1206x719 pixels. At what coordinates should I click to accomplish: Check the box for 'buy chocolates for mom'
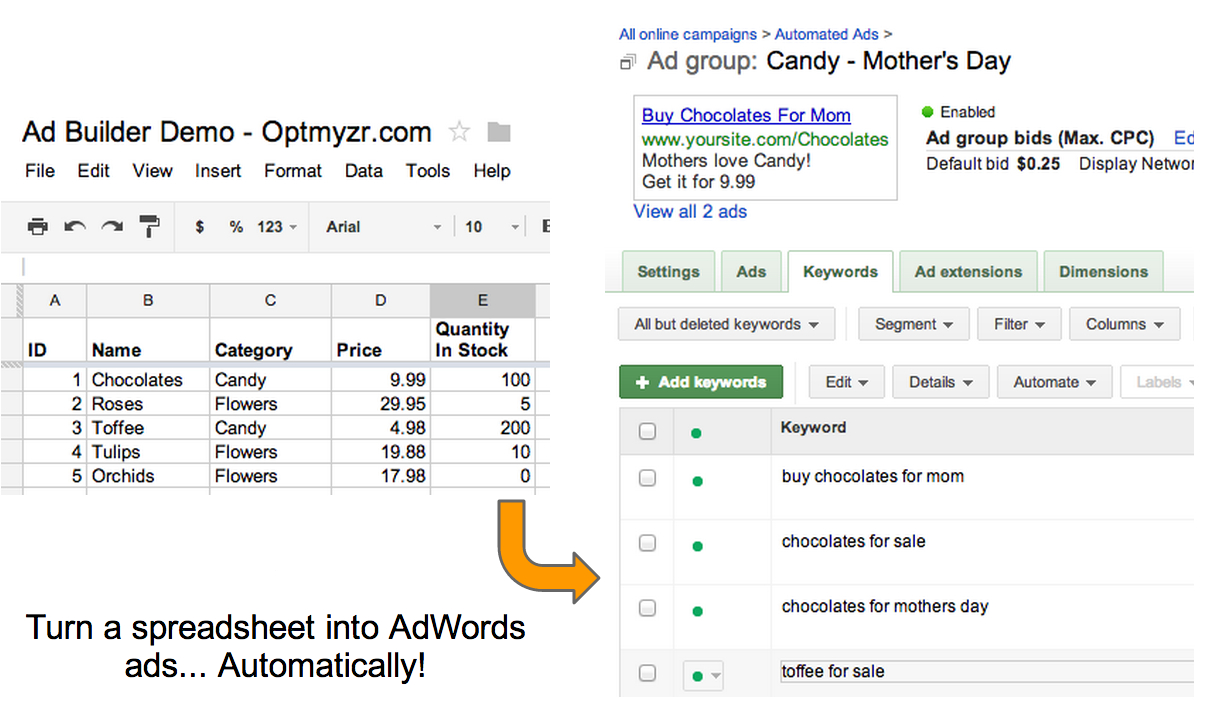[647, 478]
